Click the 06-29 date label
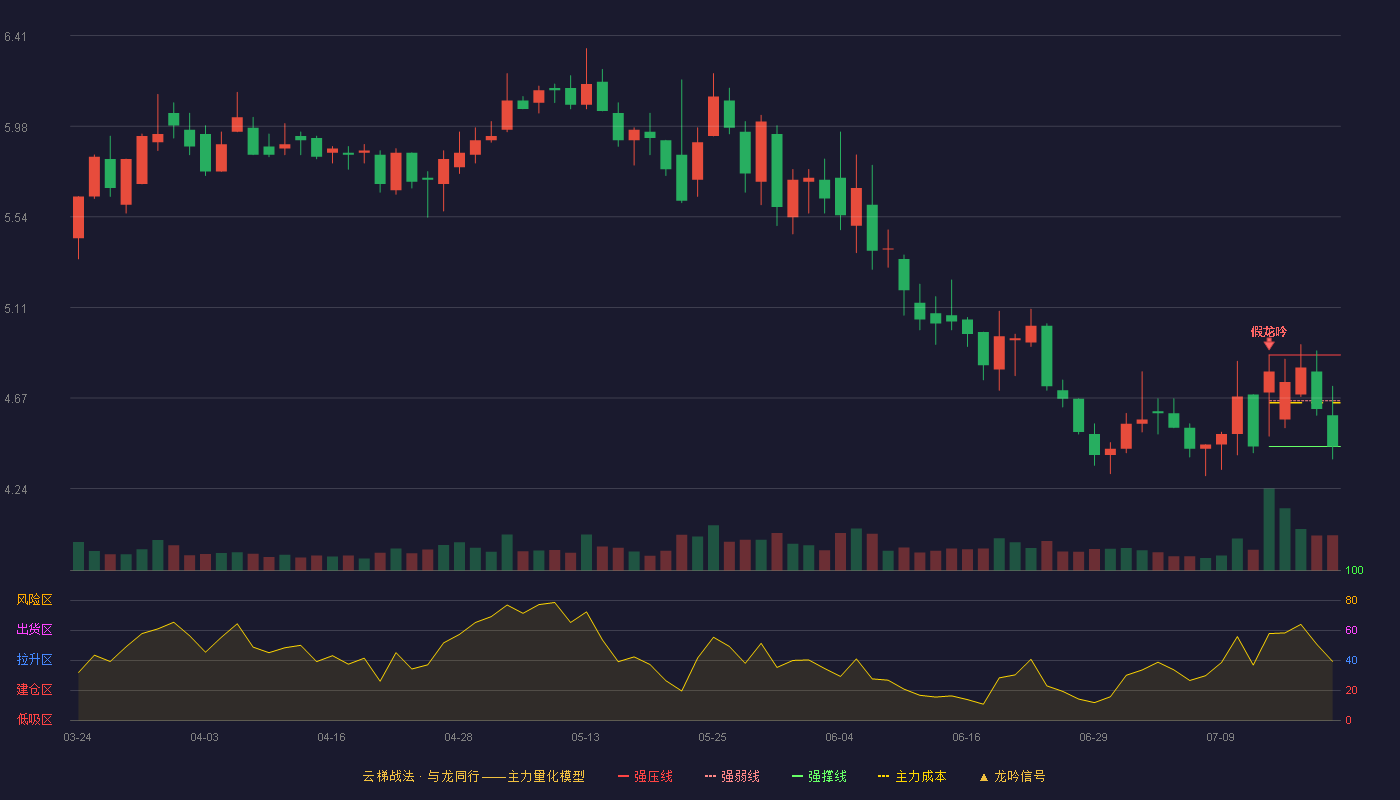This screenshot has height=800, width=1400. point(1093,737)
